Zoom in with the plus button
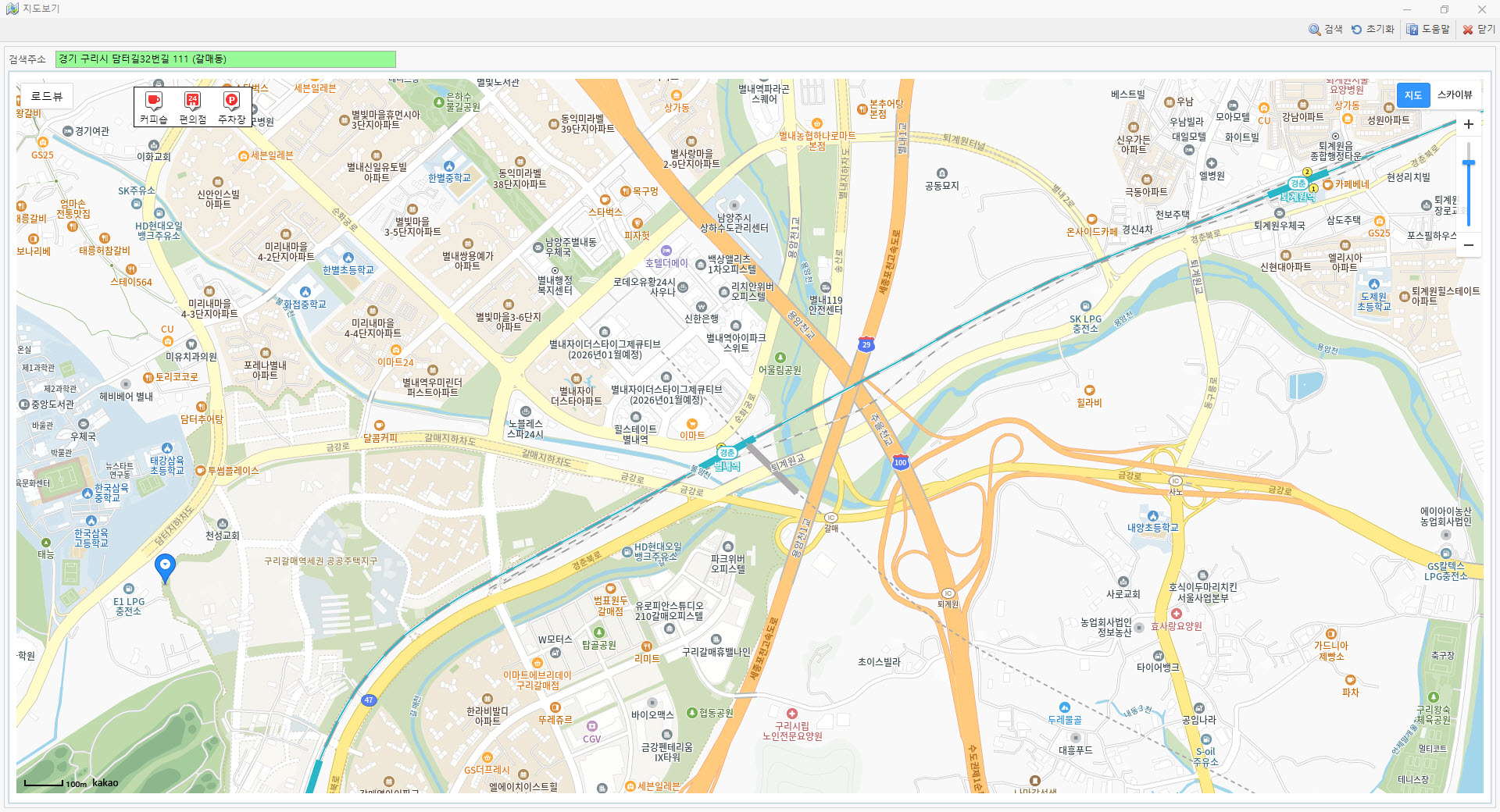 click(x=1468, y=124)
